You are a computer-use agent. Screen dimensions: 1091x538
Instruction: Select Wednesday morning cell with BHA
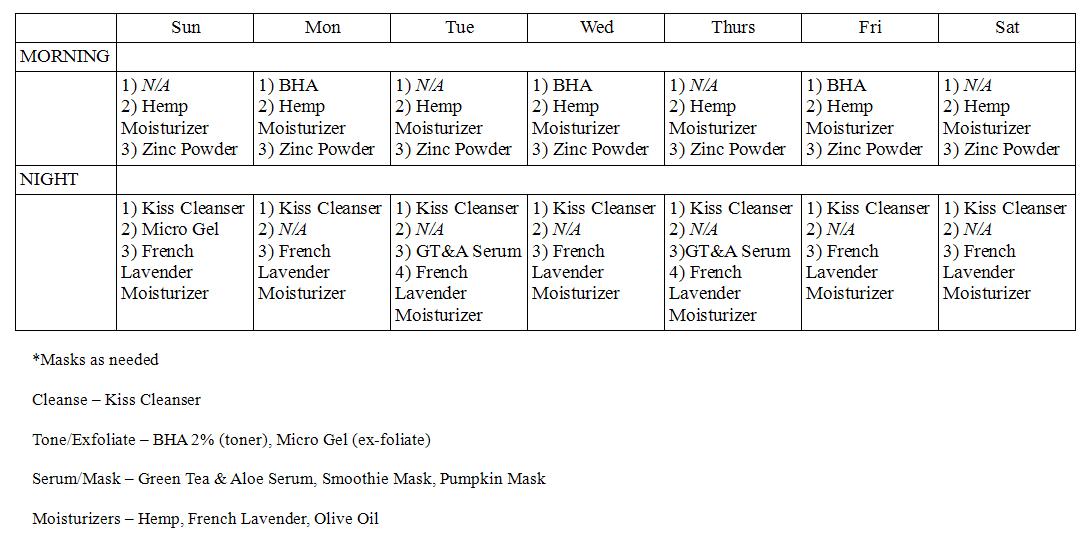[x=596, y=118]
